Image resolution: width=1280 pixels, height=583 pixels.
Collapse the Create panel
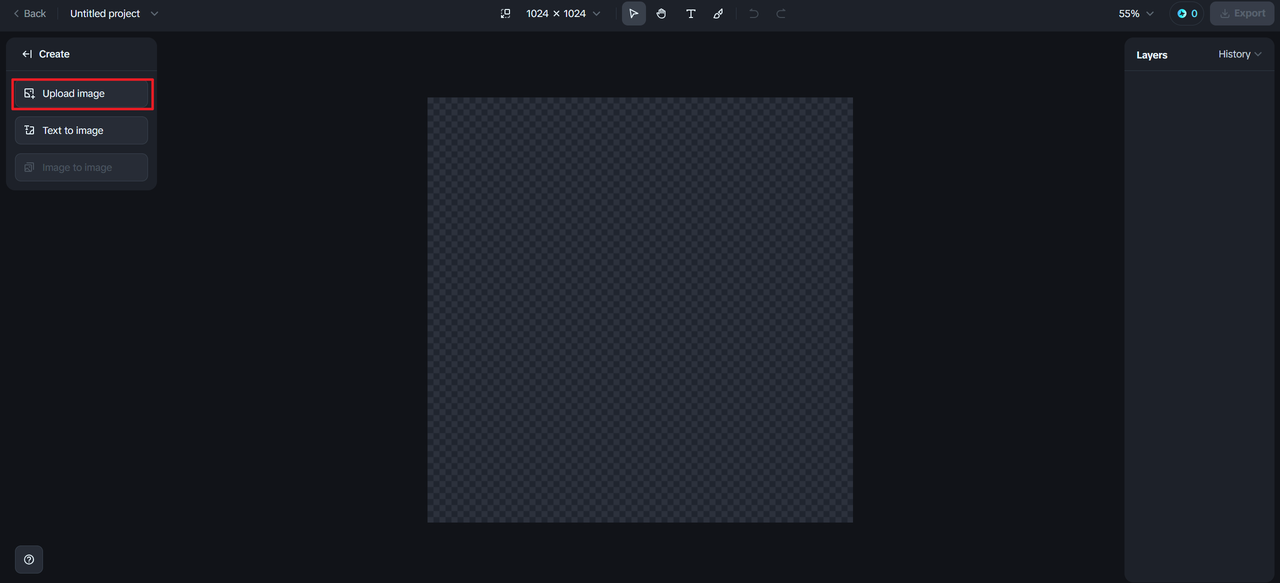point(27,54)
